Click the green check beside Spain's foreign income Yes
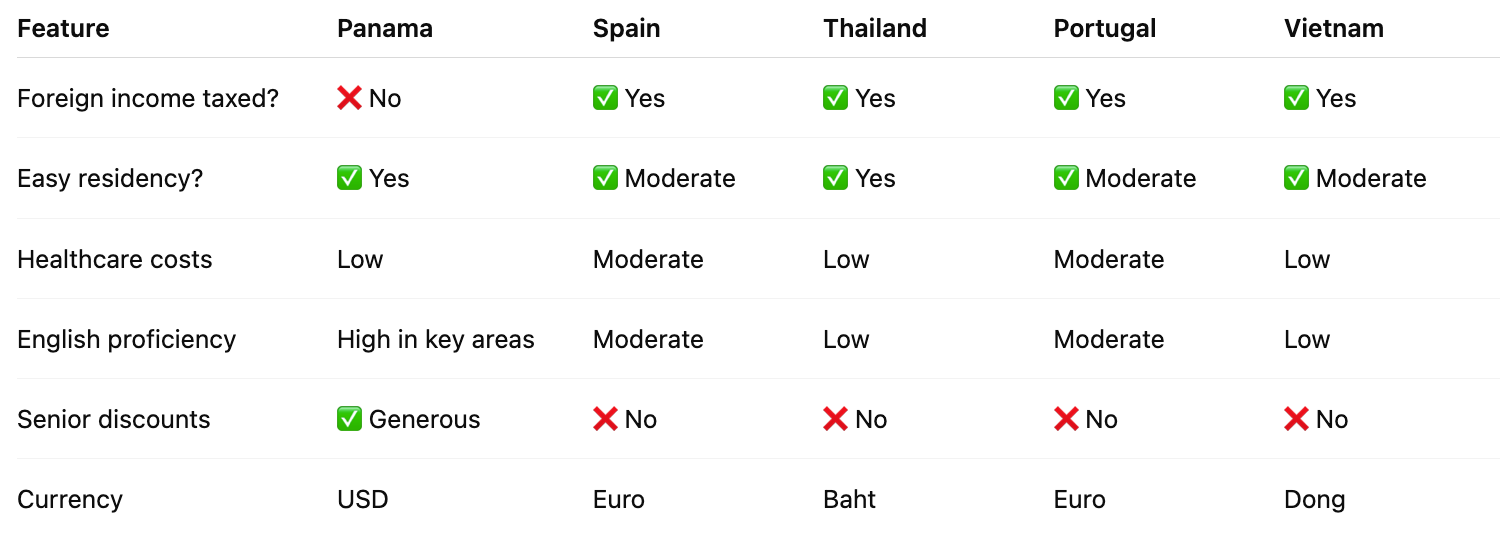The height and width of the screenshot is (552, 1506). [x=605, y=98]
